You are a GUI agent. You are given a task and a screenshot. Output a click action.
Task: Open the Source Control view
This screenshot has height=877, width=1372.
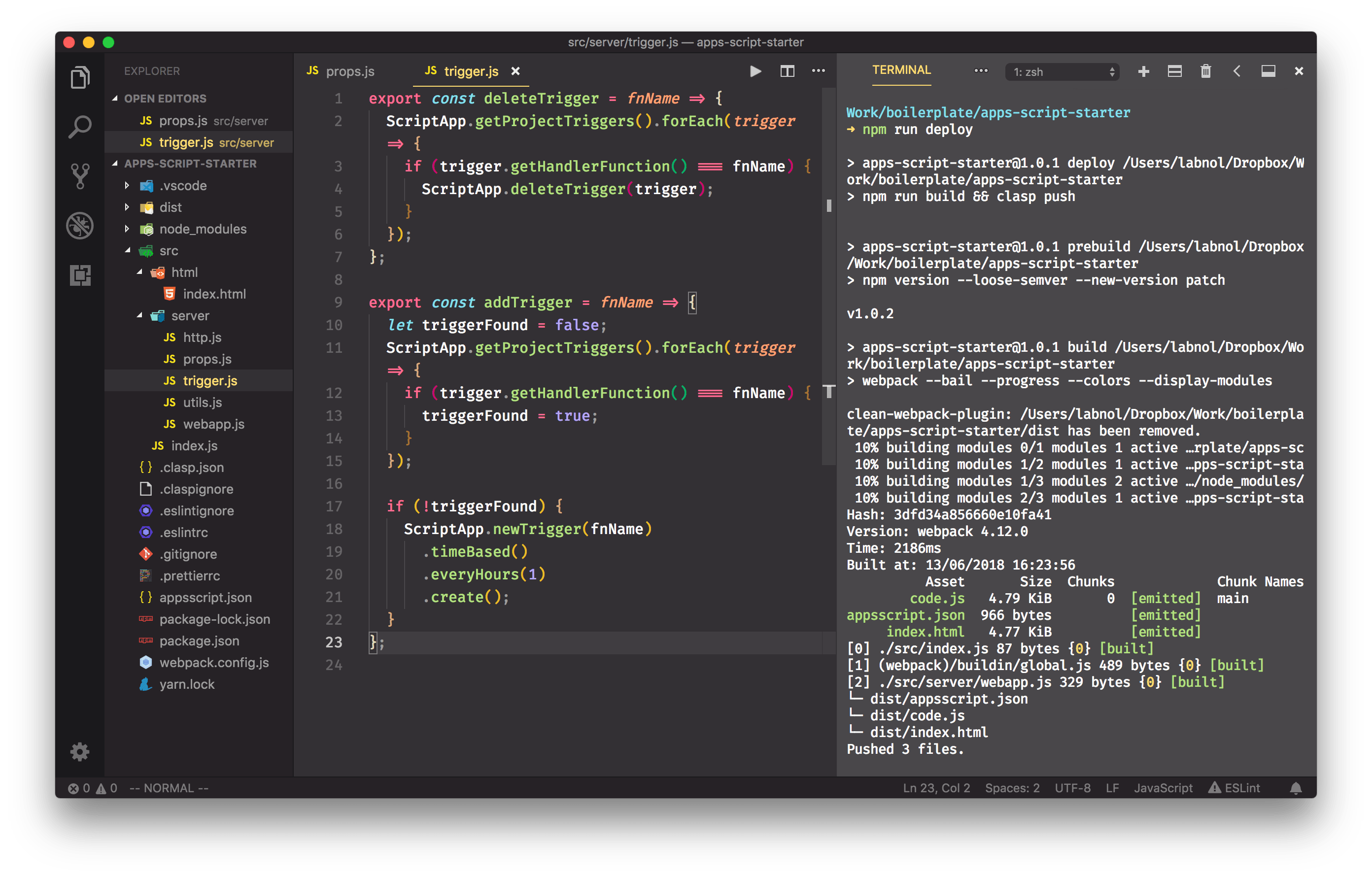pos(79,175)
